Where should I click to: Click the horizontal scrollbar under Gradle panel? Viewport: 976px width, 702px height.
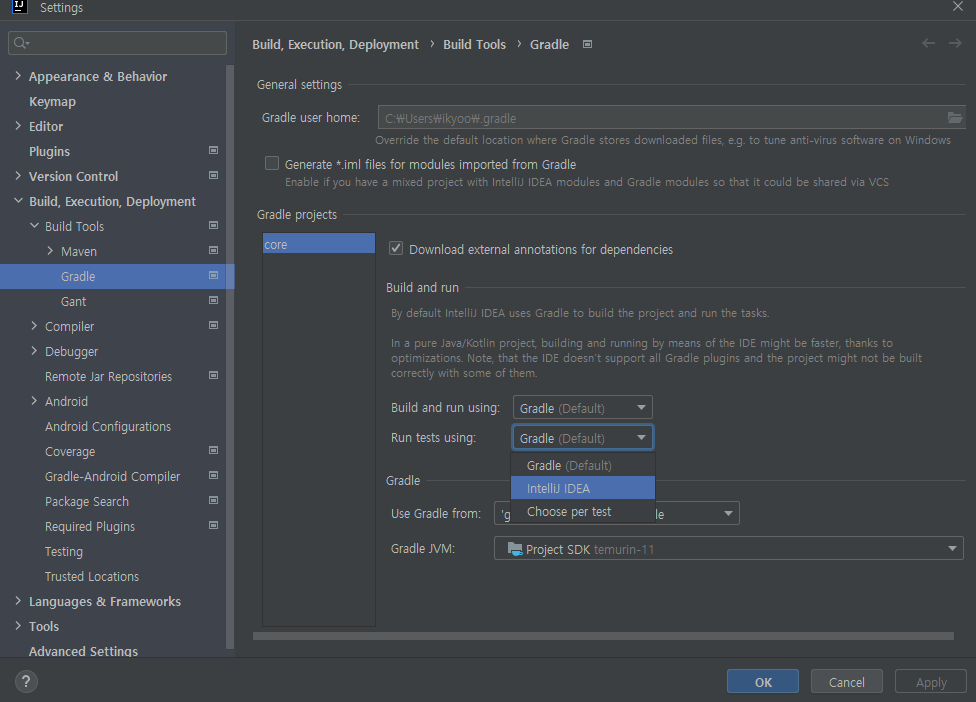click(x=603, y=636)
